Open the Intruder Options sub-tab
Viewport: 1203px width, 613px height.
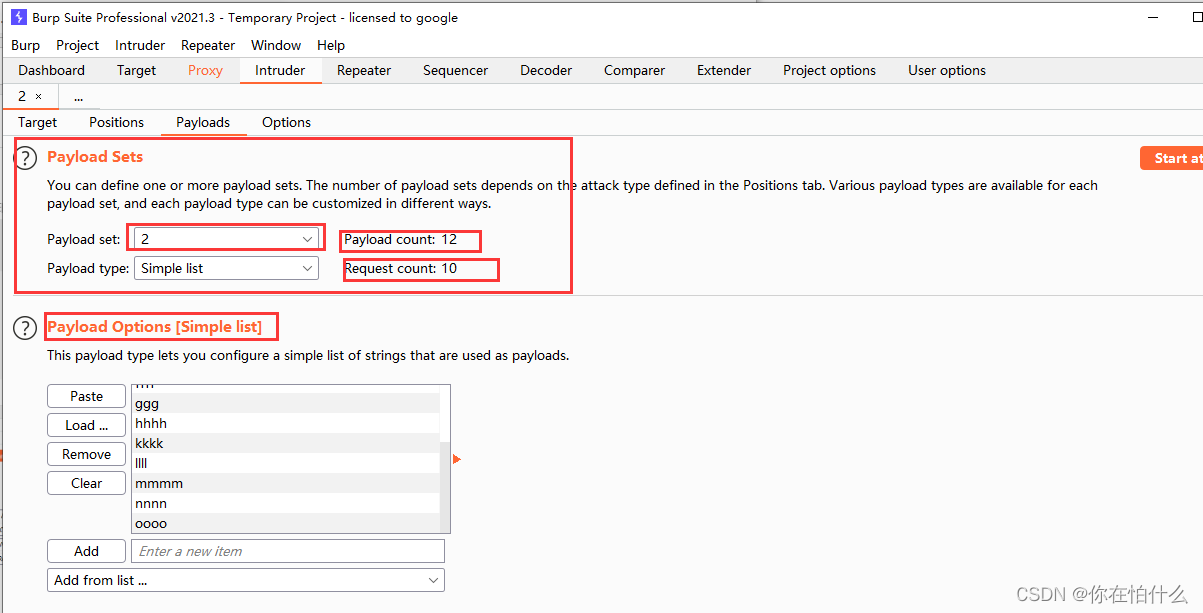(287, 122)
